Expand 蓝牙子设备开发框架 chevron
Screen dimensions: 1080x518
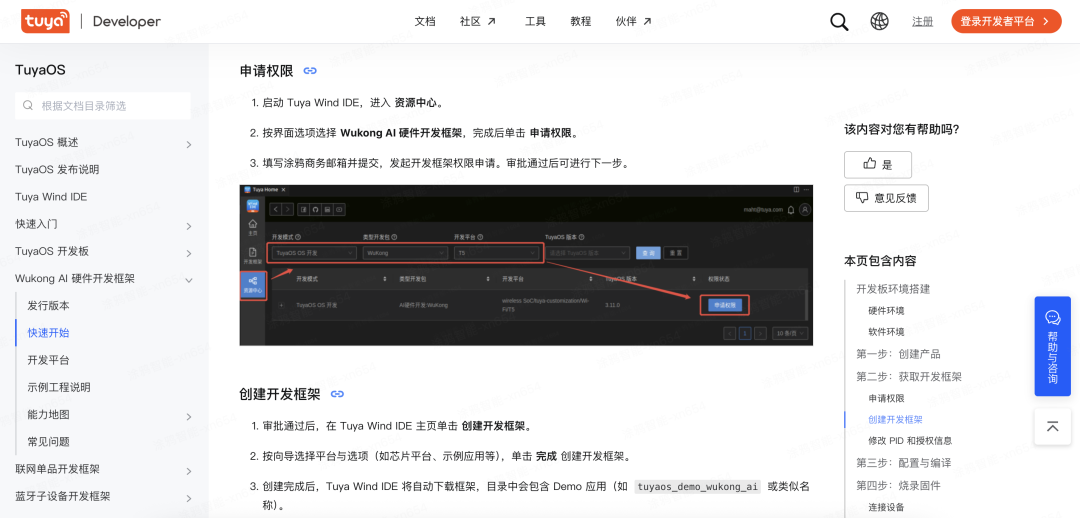click(189, 498)
